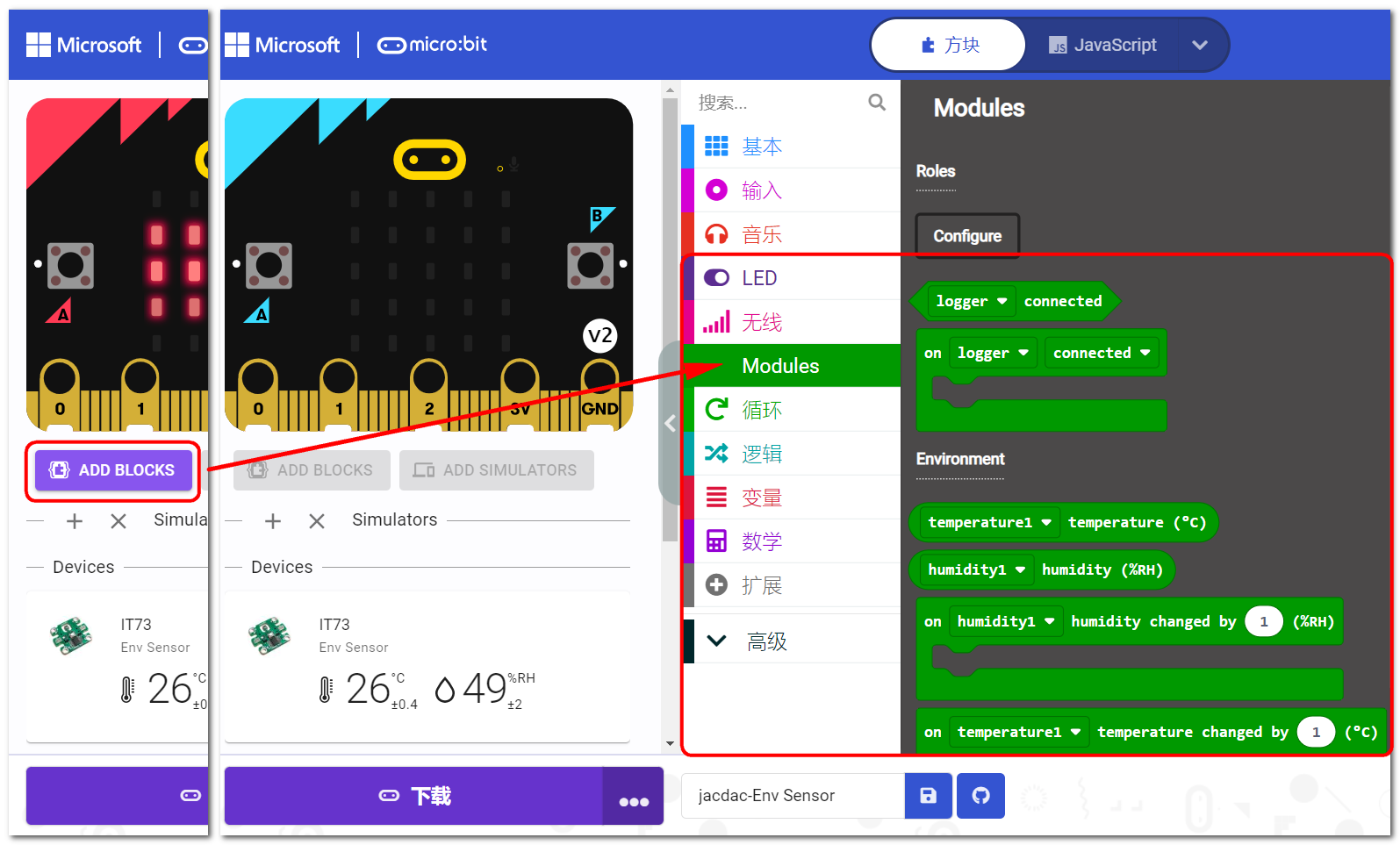This screenshot has height=845, width=1400.
Task: Open the LED toolbox category
Action: 758,278
